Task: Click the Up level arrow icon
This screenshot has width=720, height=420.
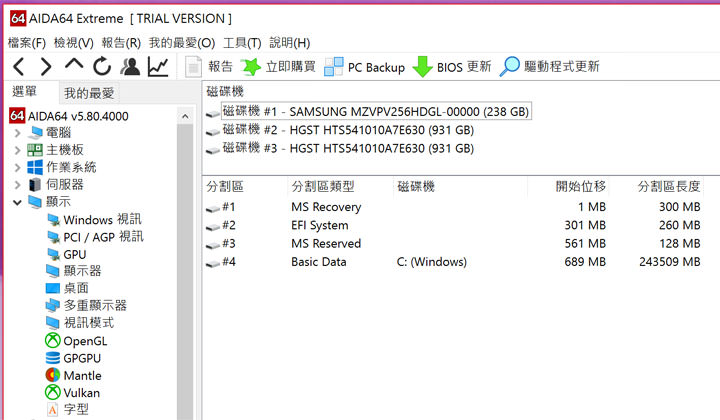Action: 74,66
